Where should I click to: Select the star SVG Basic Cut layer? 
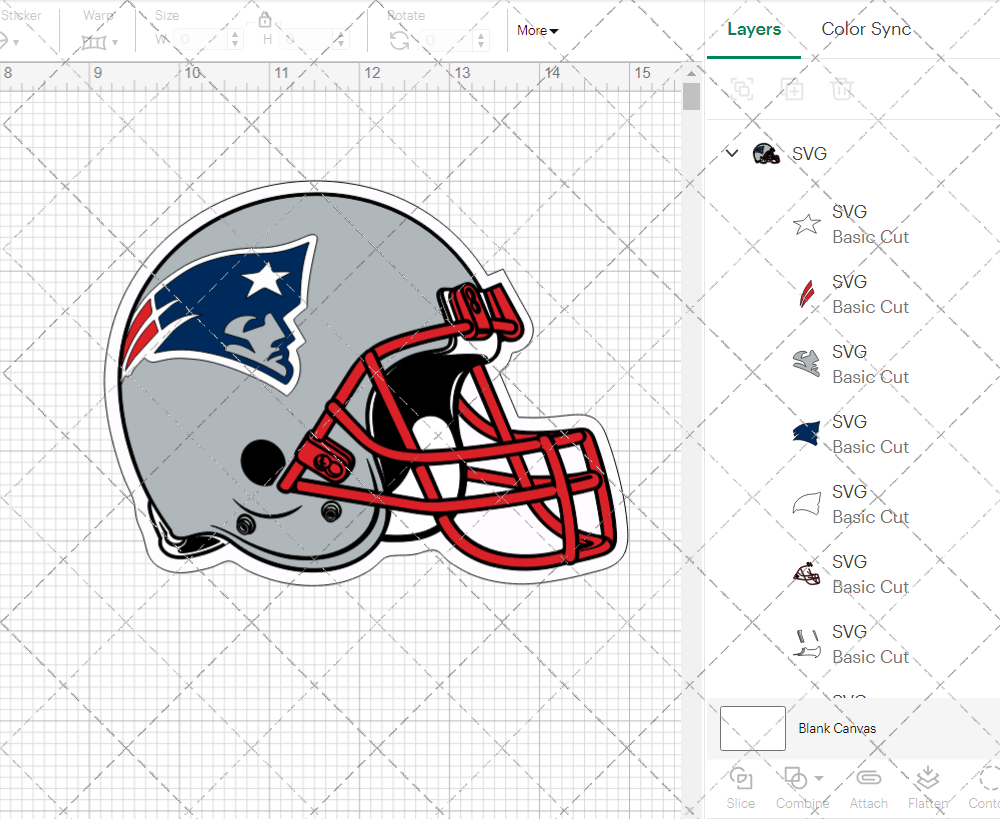850,224
